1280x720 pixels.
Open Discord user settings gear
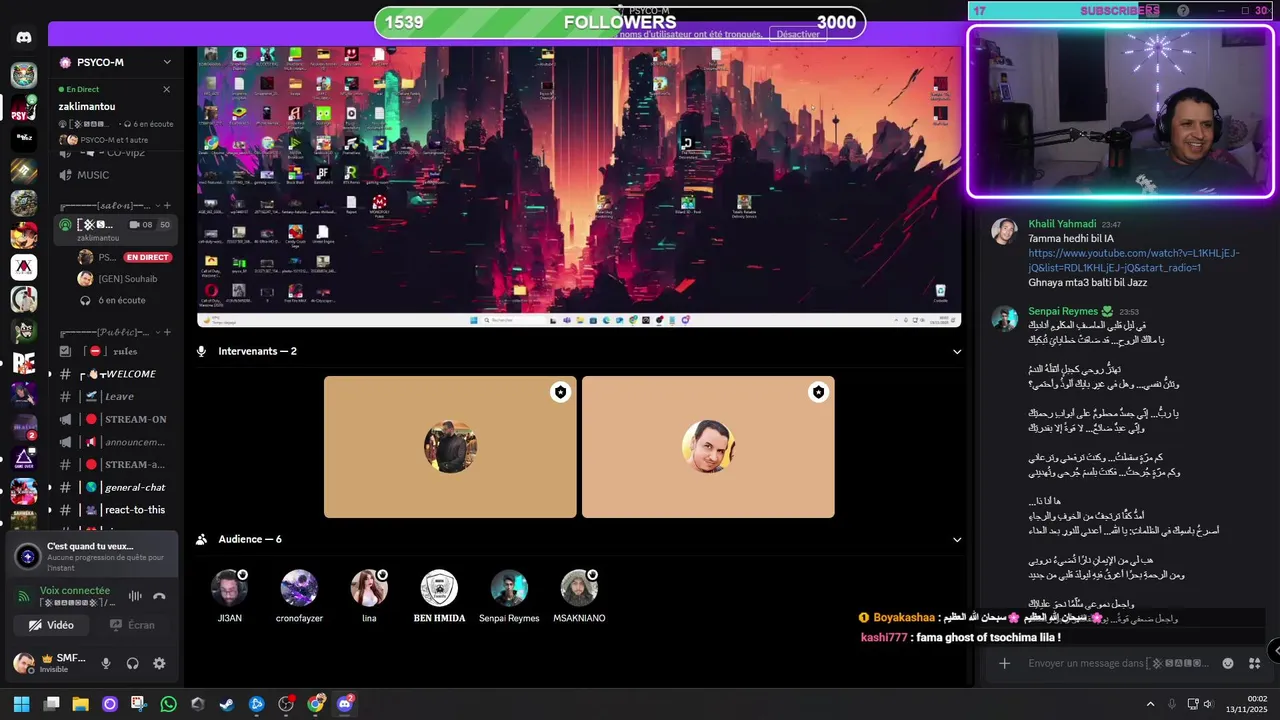[159, 663]
